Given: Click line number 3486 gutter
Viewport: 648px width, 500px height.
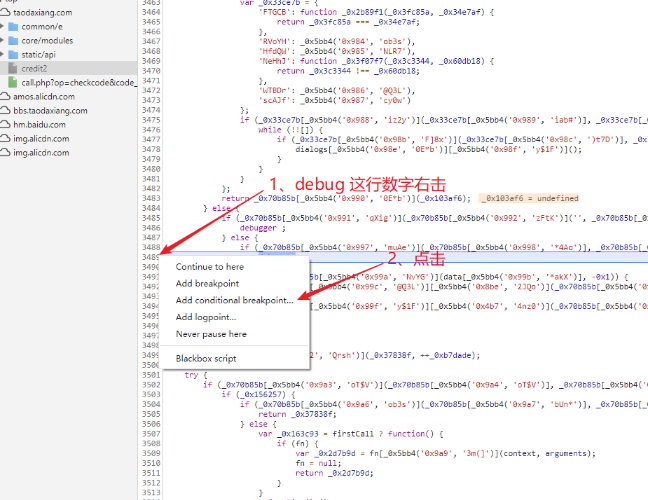Looking at the screenshot, I should (x=151, y=228).
